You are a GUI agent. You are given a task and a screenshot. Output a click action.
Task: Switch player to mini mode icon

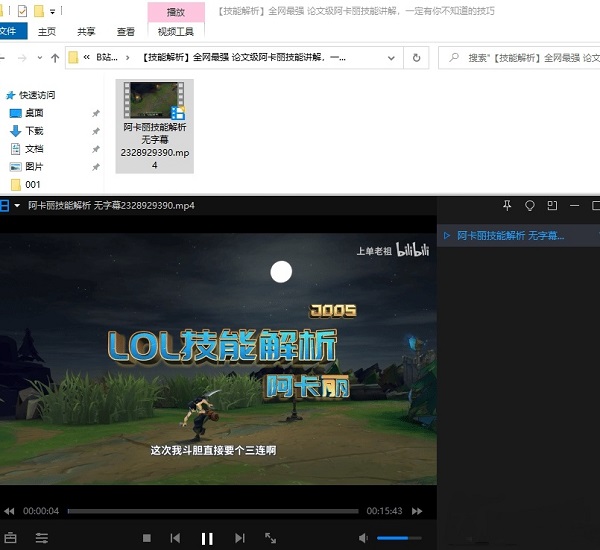click(x=552, y=206)
